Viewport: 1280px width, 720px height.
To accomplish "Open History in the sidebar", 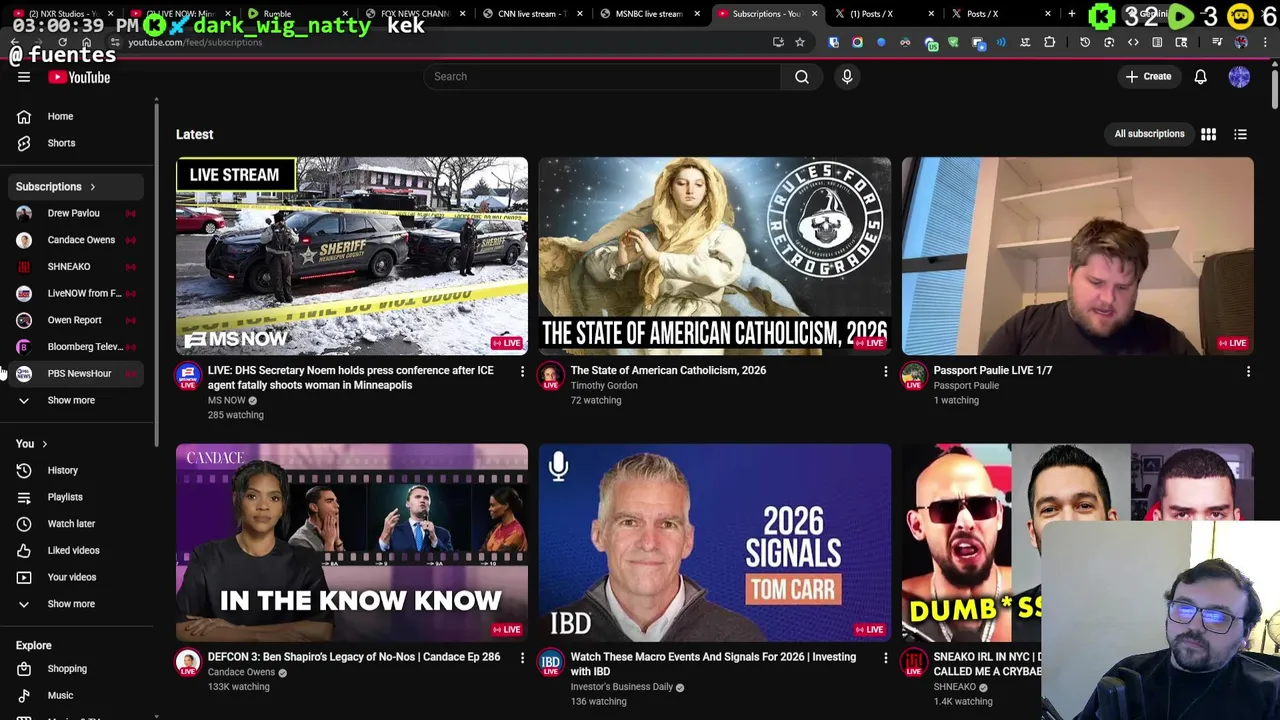I will coord(78,470).
